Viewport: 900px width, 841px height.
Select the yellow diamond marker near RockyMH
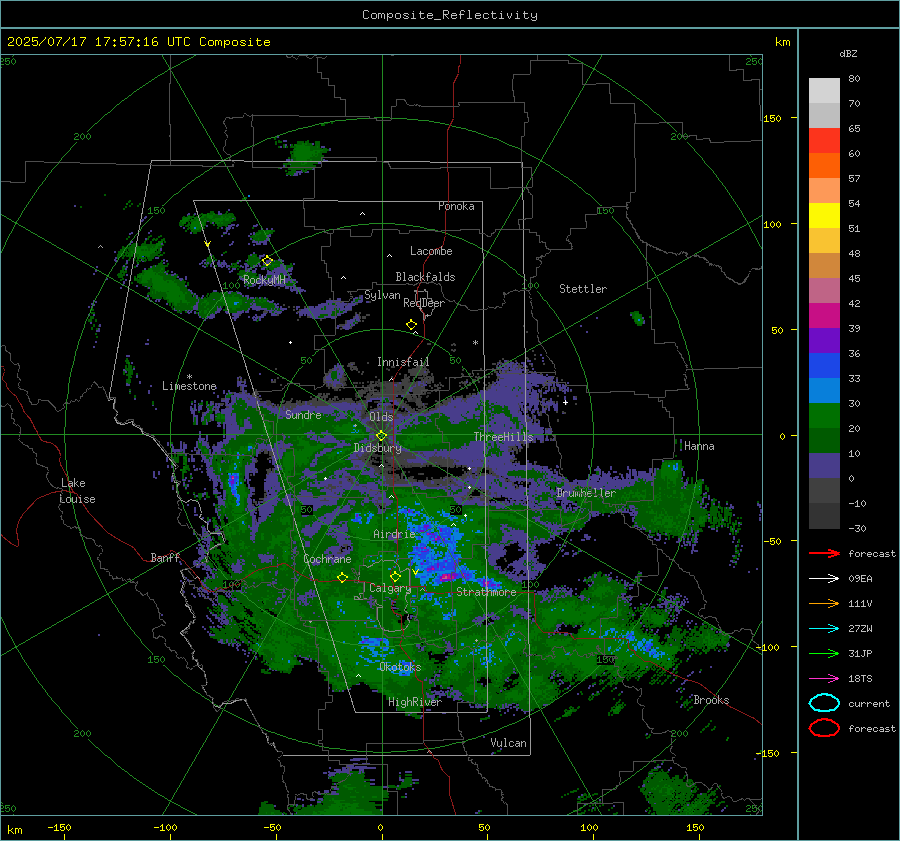coord(267,261)
